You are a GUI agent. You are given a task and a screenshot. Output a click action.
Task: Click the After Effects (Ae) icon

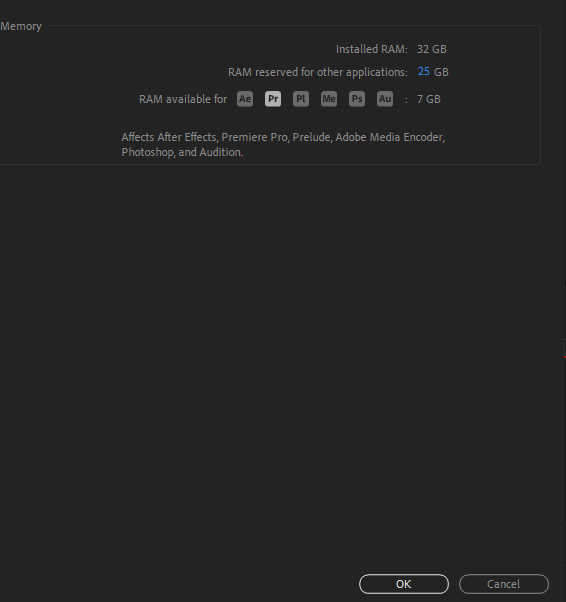245,99
